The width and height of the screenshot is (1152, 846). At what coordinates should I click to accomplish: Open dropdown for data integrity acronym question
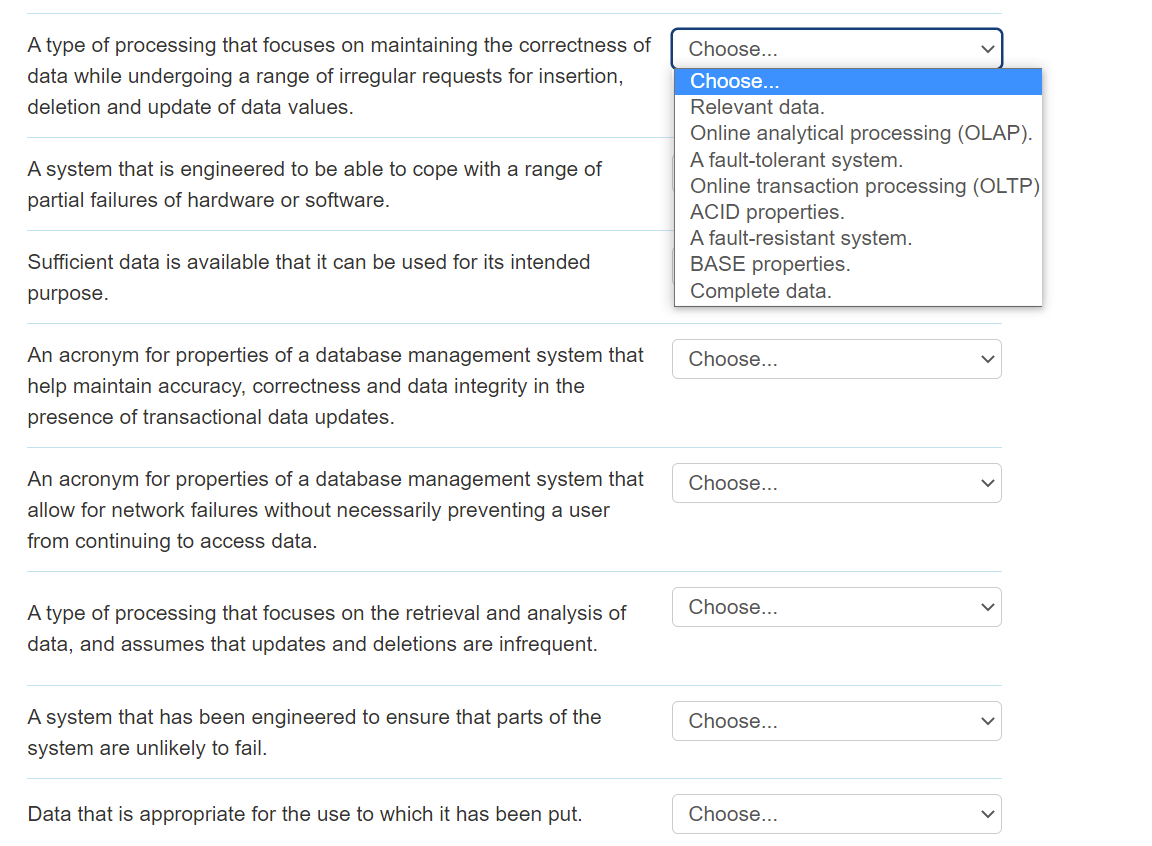836,359
